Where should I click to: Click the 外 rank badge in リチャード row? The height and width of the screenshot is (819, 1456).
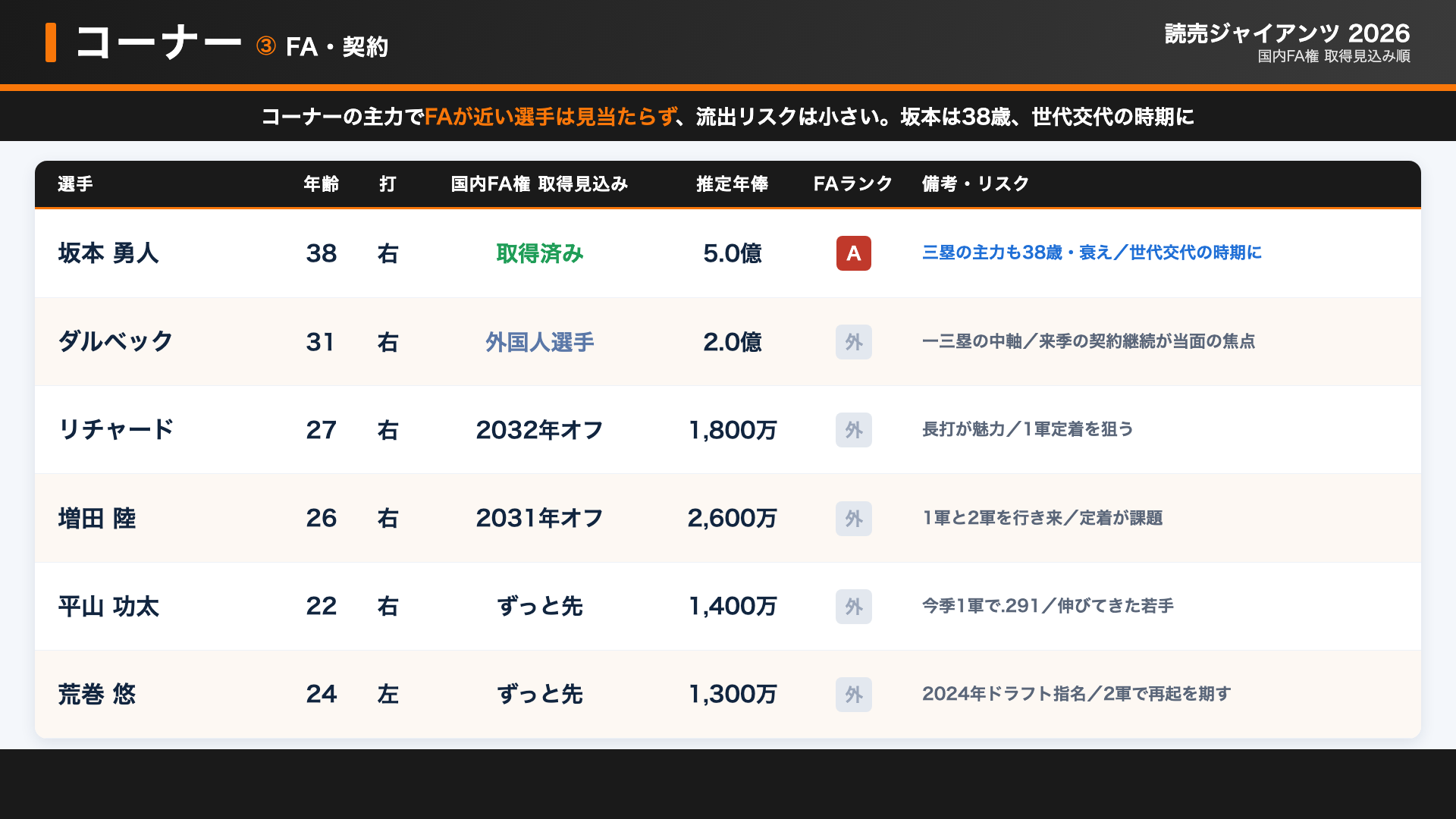tap(853, 430)
